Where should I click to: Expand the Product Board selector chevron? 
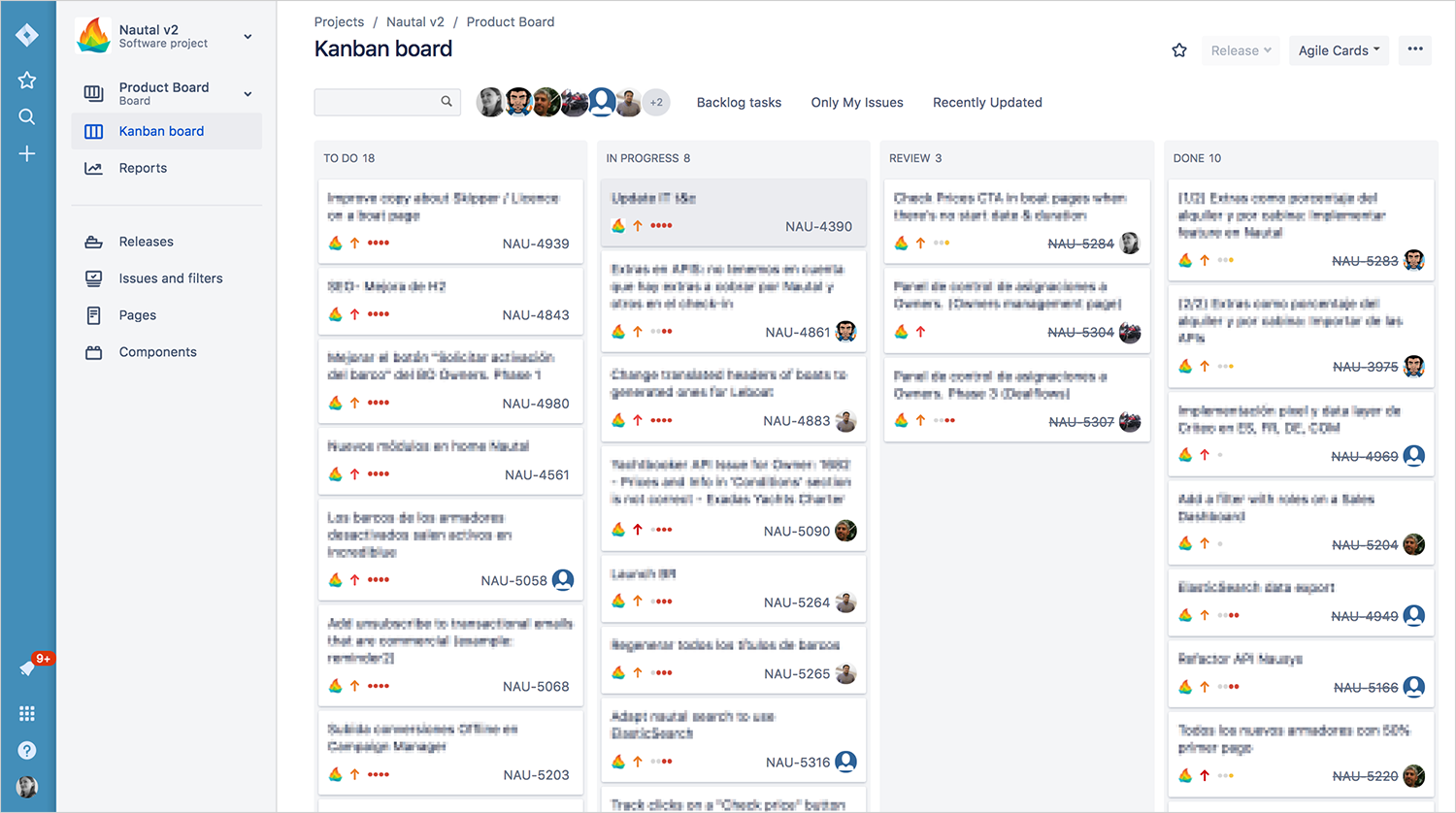point(248,94)
